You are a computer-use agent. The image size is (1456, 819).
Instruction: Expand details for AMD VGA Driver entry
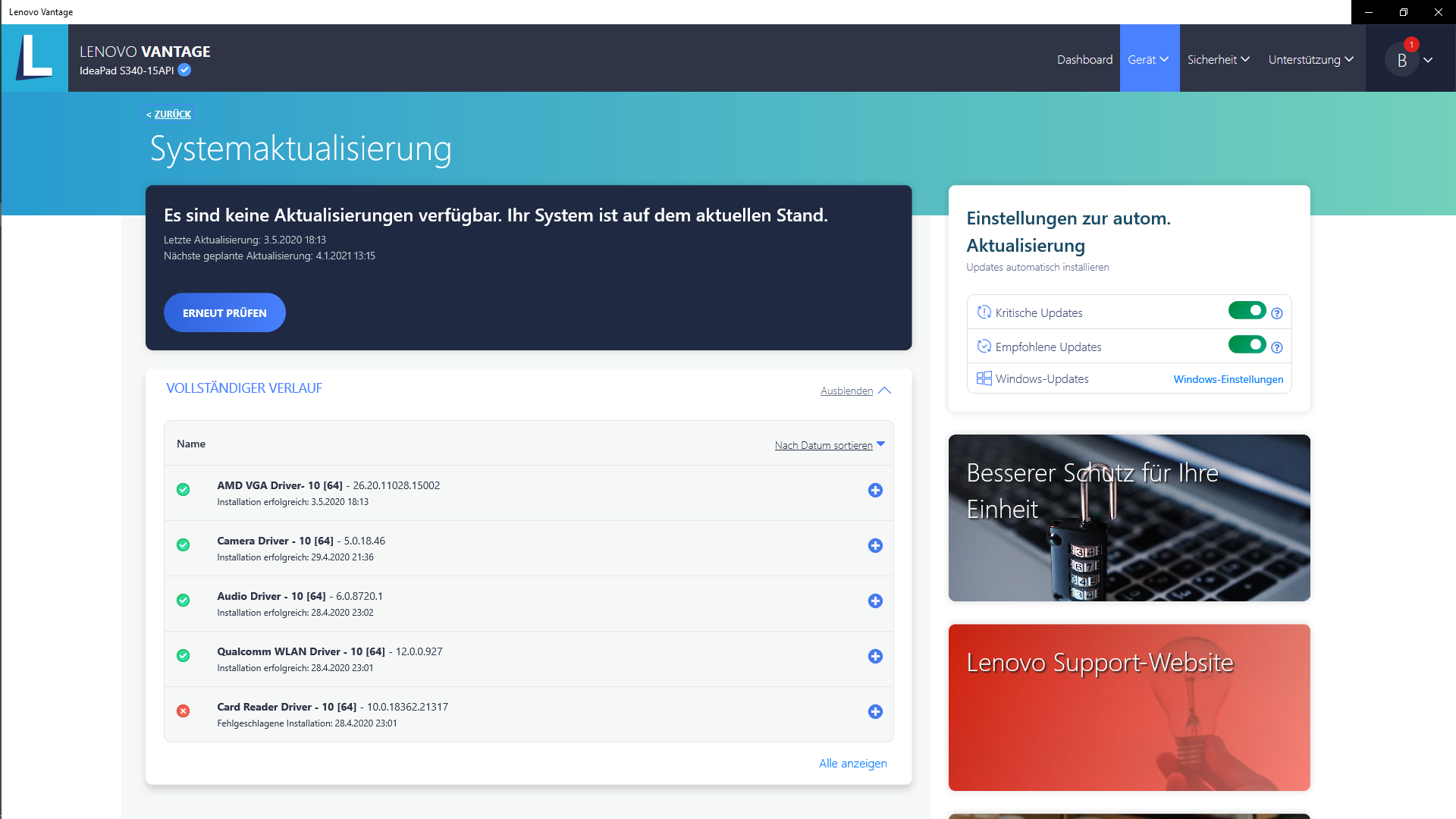coord(875,491)
